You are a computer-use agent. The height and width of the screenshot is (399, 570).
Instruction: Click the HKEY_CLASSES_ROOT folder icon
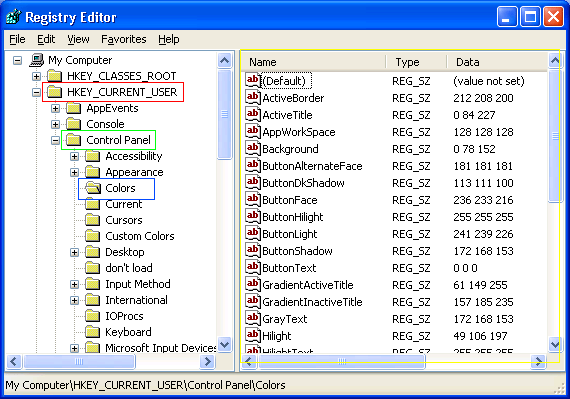(55, 76)
